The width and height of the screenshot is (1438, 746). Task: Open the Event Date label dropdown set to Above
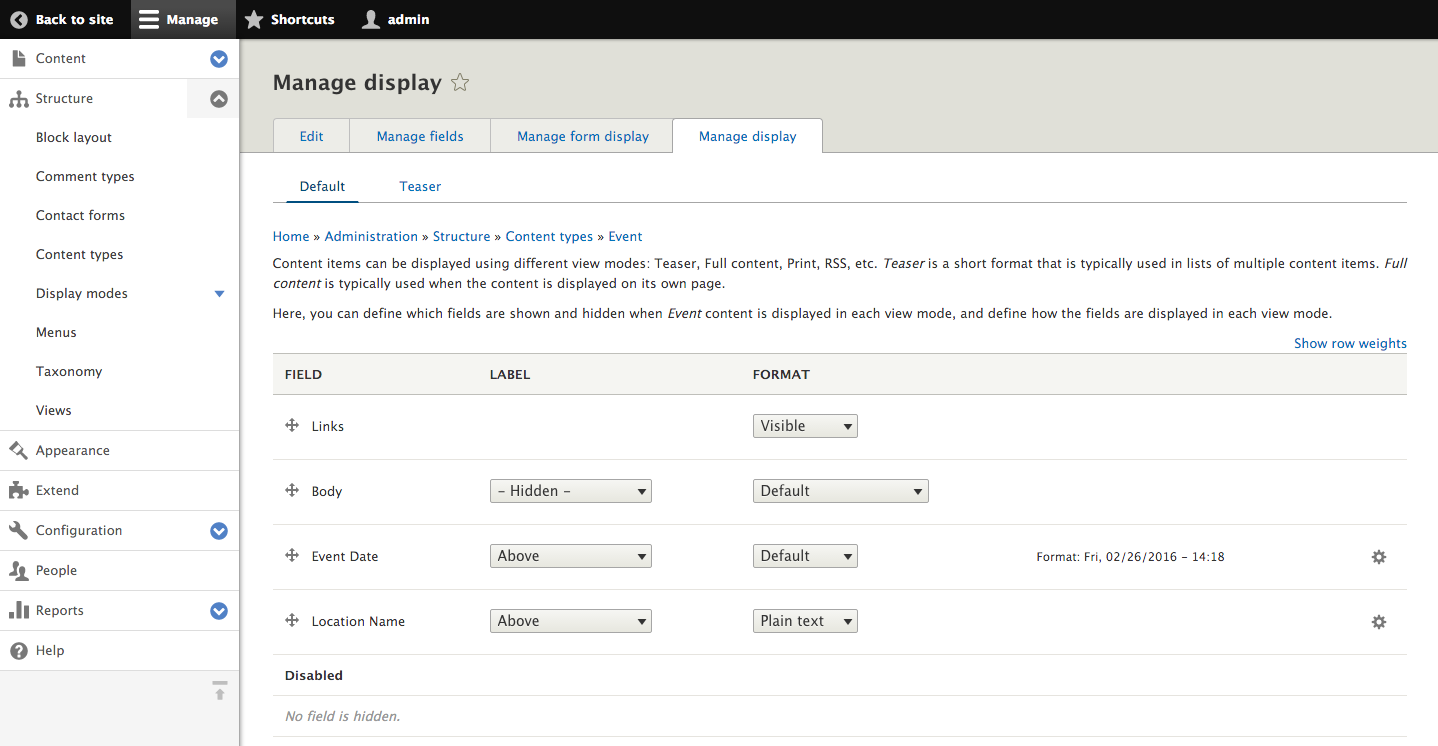click(x=570, y=556)
